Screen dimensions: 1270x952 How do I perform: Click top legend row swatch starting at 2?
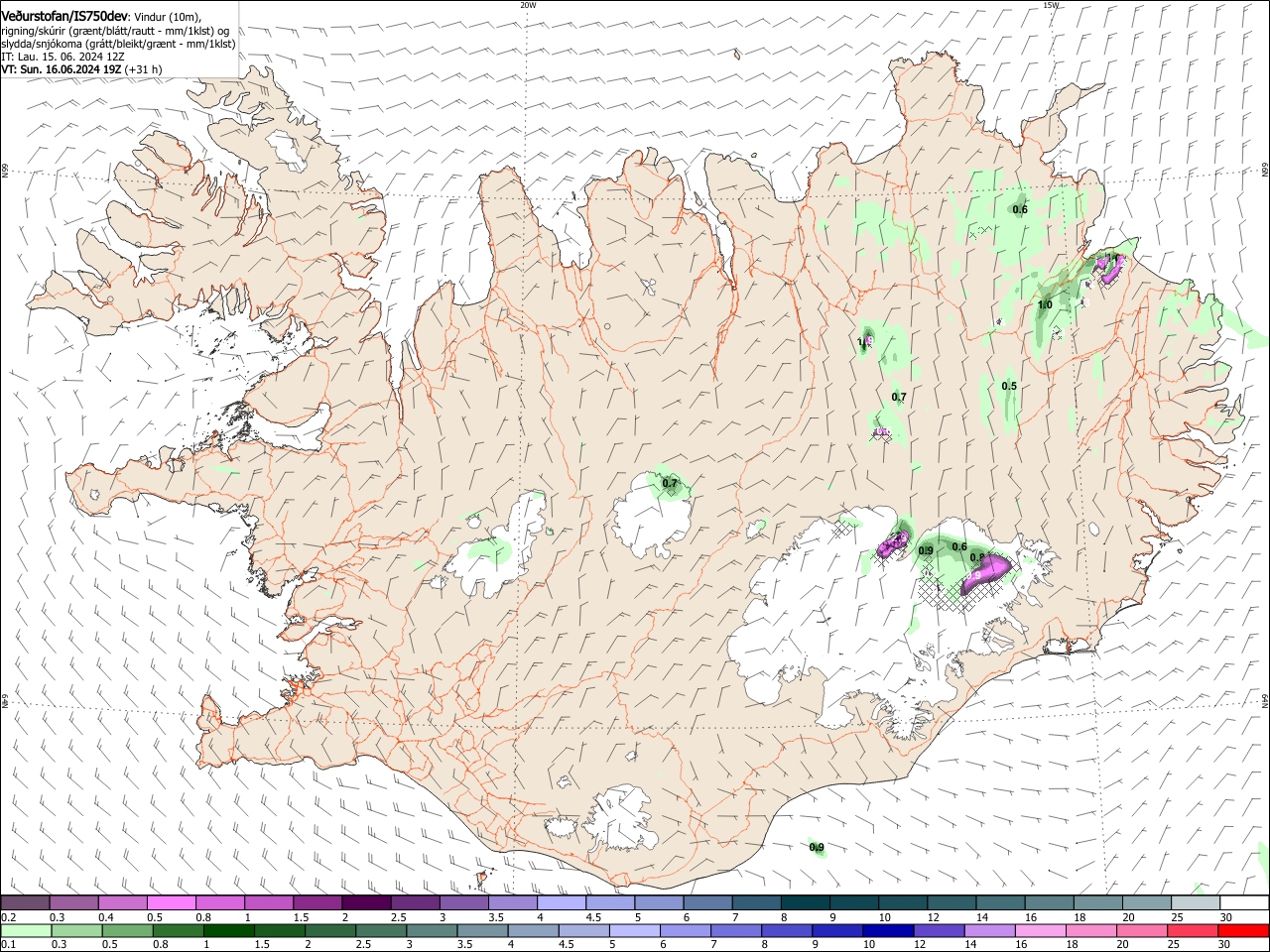tap(365, 902)
